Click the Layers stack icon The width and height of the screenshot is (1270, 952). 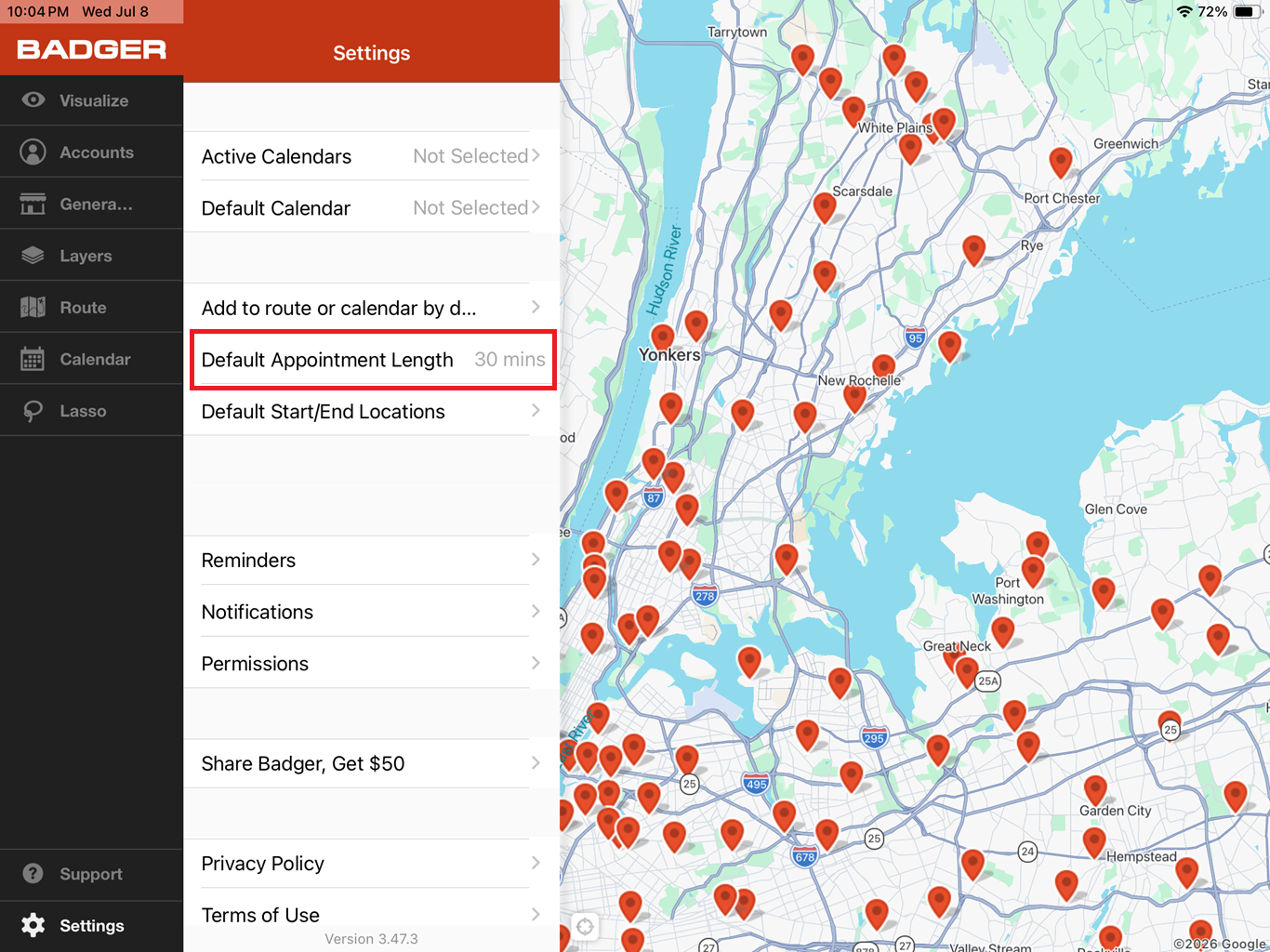33,256
